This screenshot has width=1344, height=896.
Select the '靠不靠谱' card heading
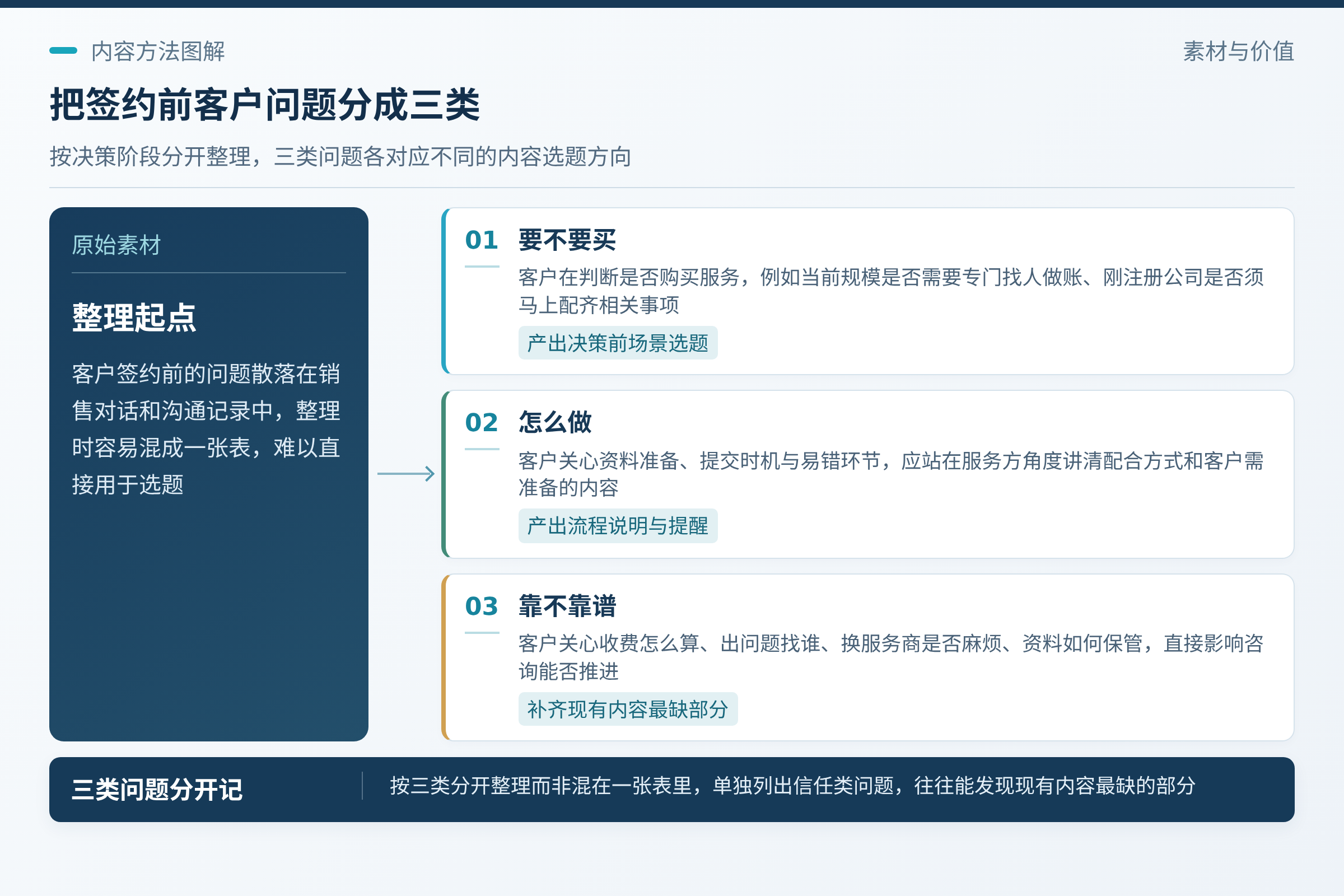(567, 606)
